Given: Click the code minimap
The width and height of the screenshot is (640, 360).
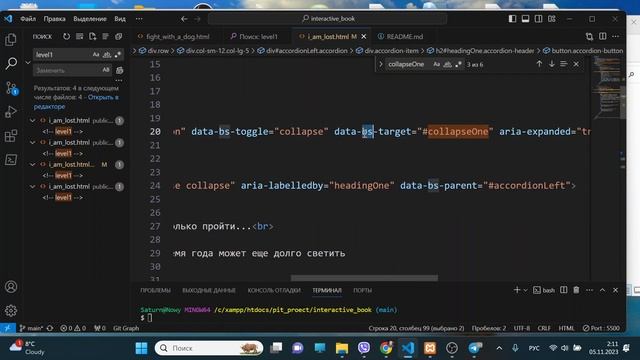Looking at the screenshot, I should point(606,88).
